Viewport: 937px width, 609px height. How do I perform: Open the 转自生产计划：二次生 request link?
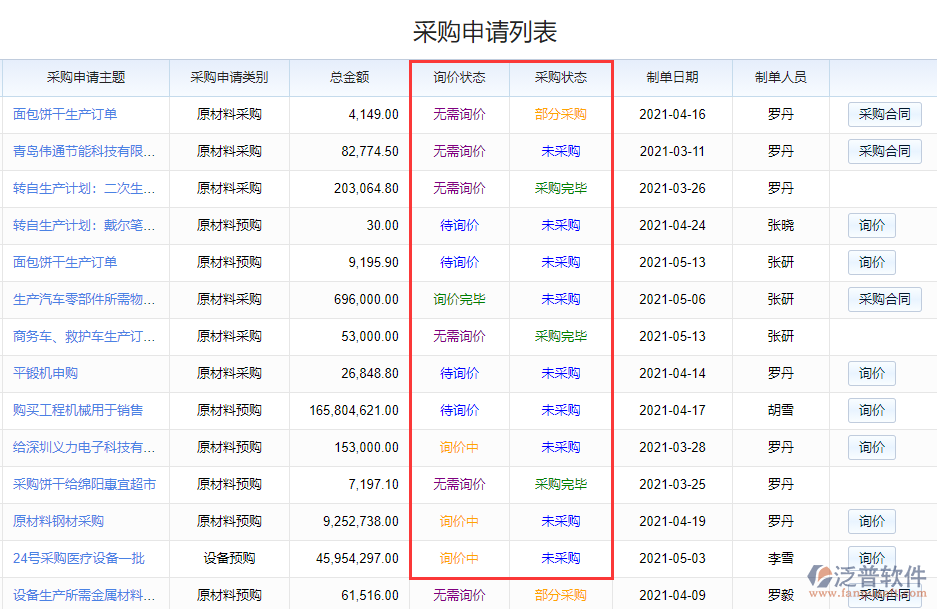[x=84, y=188]
